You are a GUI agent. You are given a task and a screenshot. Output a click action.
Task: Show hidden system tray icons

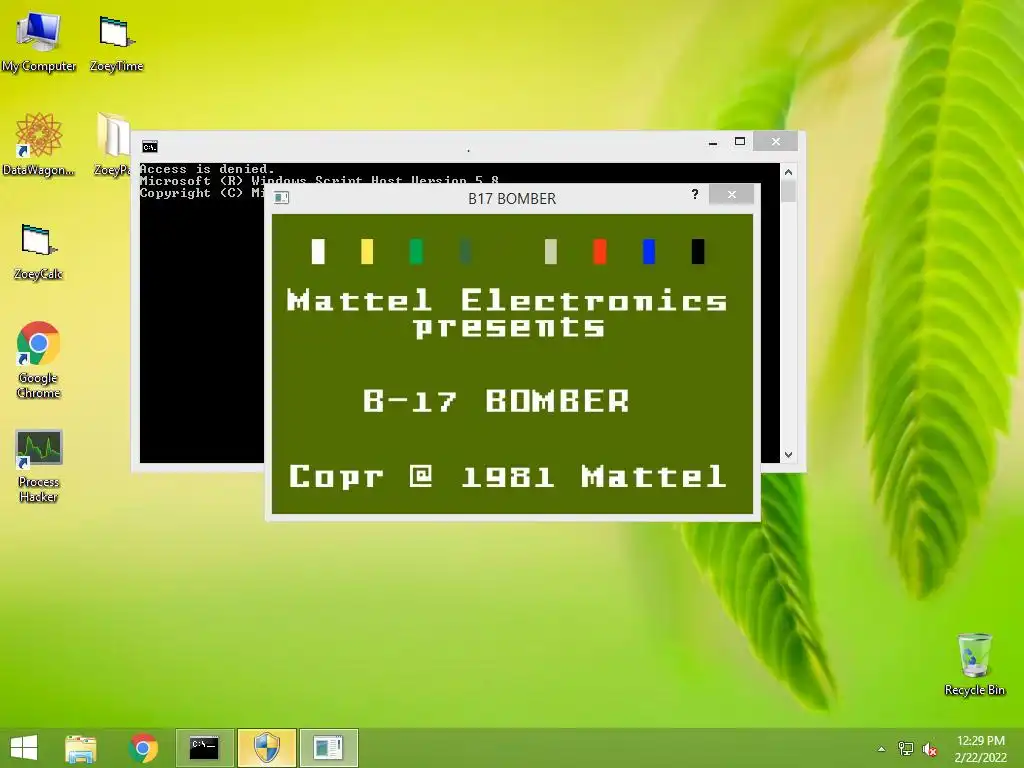pyautogui.click(x=881, y=749)
